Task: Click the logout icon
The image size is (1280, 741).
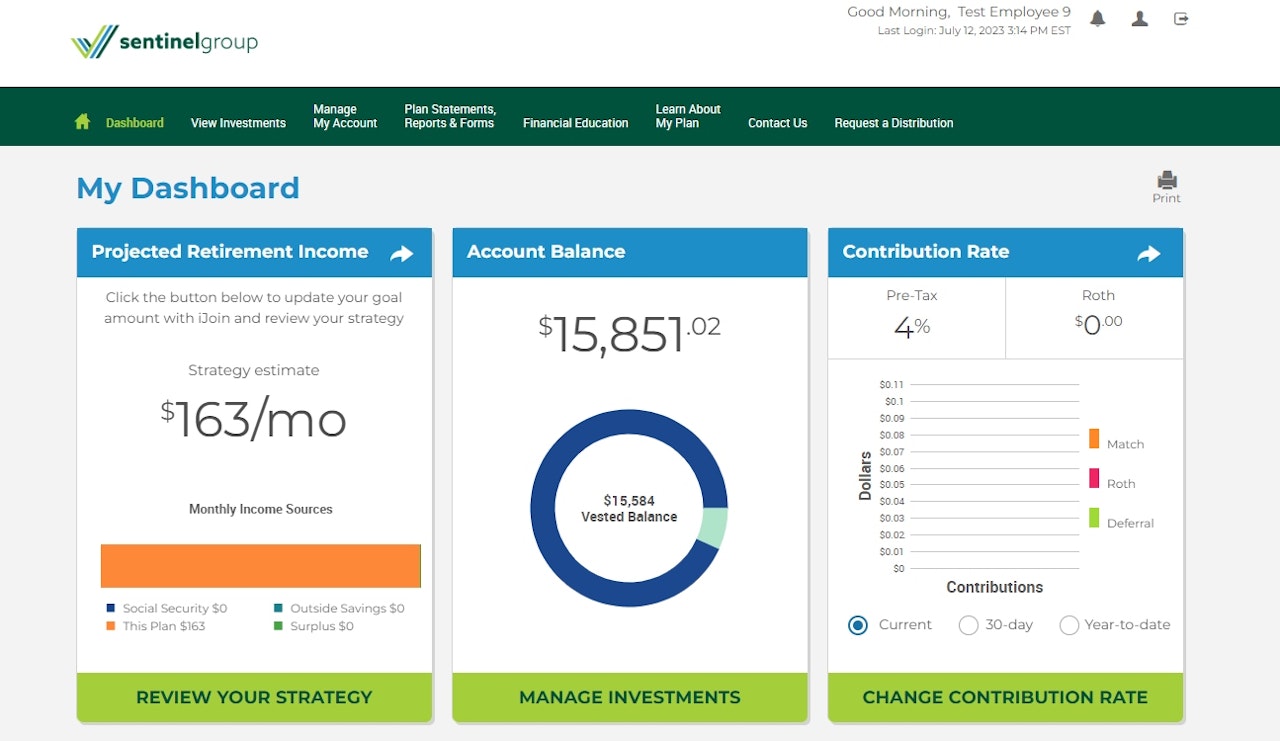Action: tap(1181, 19)
